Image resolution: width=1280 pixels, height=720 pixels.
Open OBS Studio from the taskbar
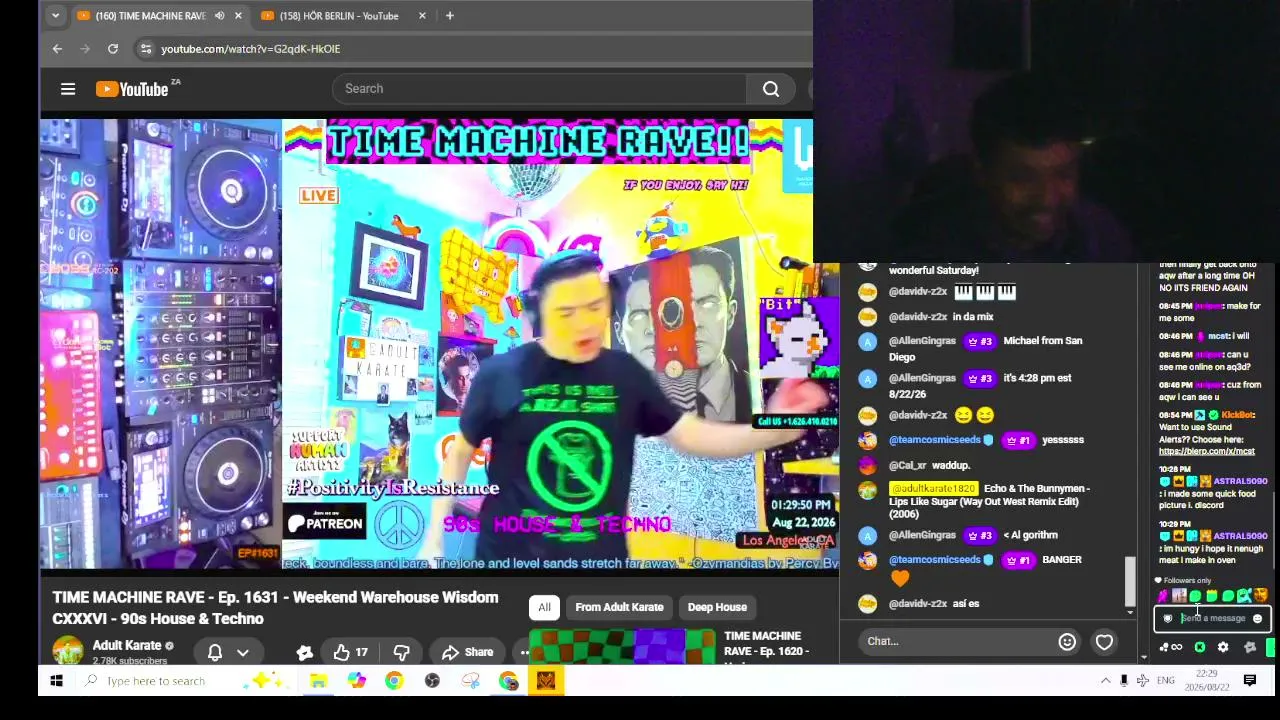[x=432, y=681]
